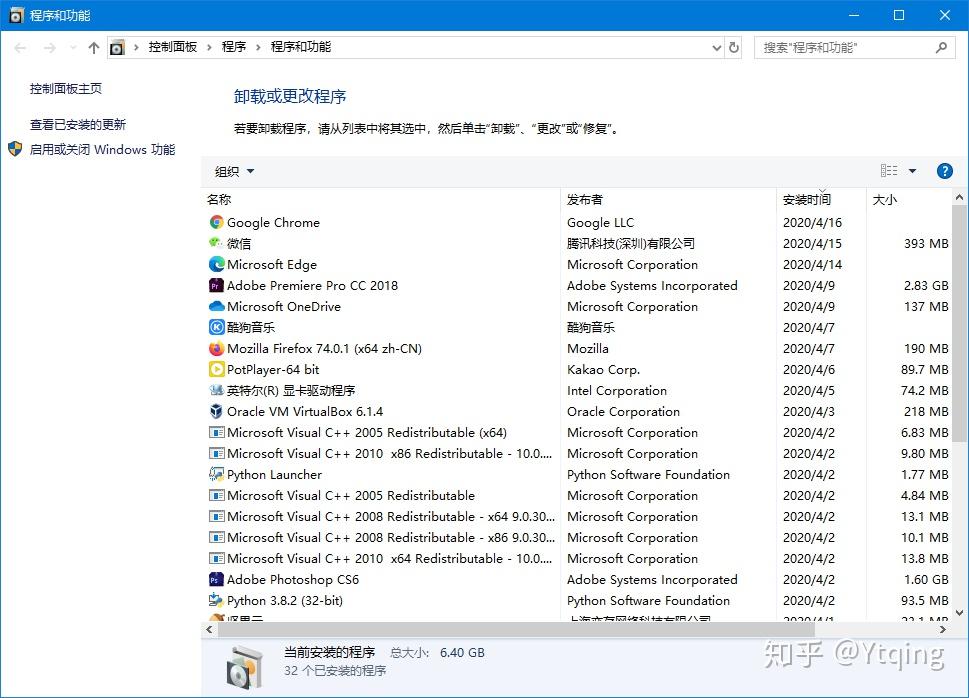Click the 2020/4/16 install date cell
Viewport: 969px width, 698px height.
click(812, 223)
